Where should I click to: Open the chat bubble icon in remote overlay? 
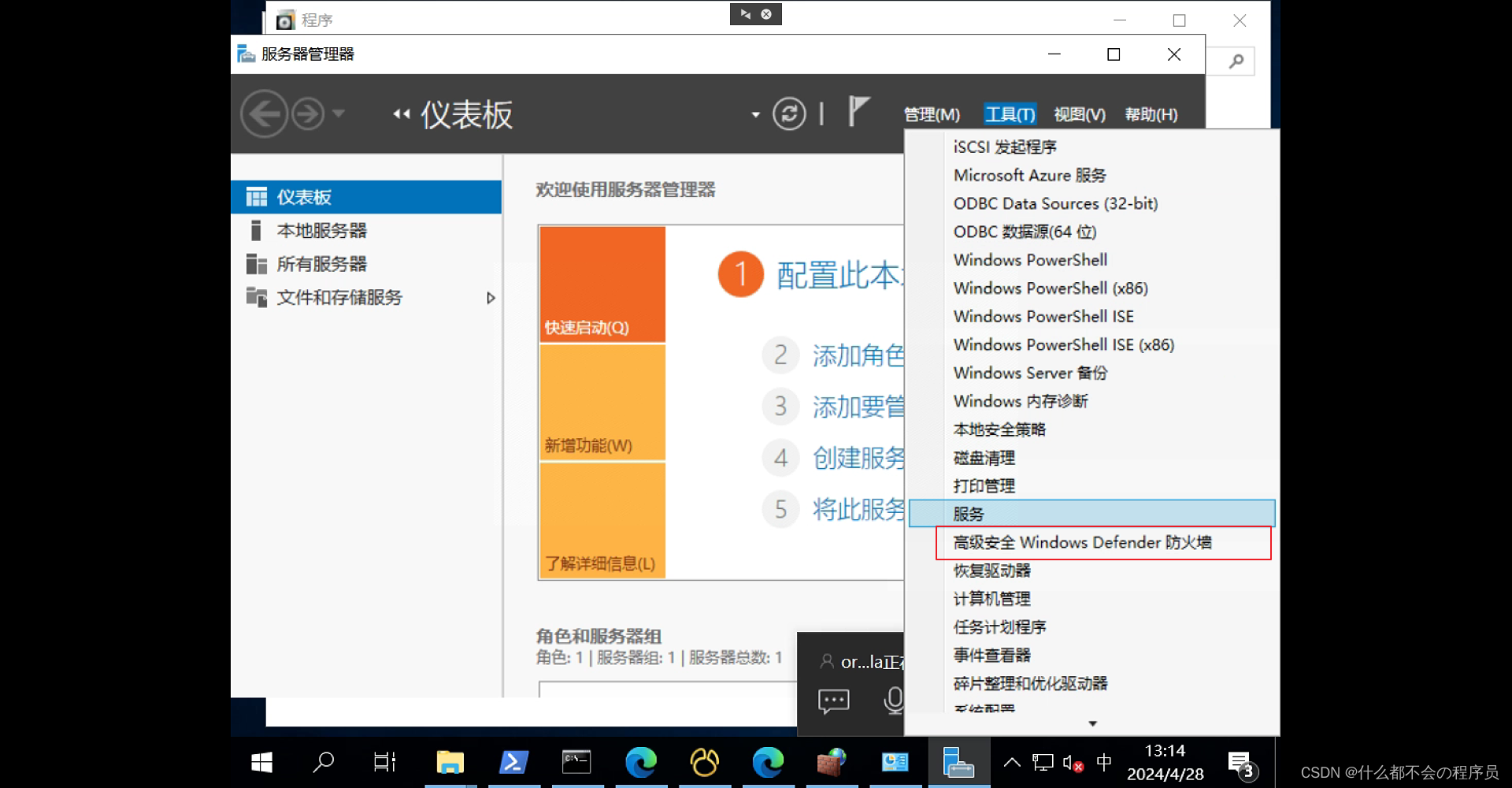[833, 701]
